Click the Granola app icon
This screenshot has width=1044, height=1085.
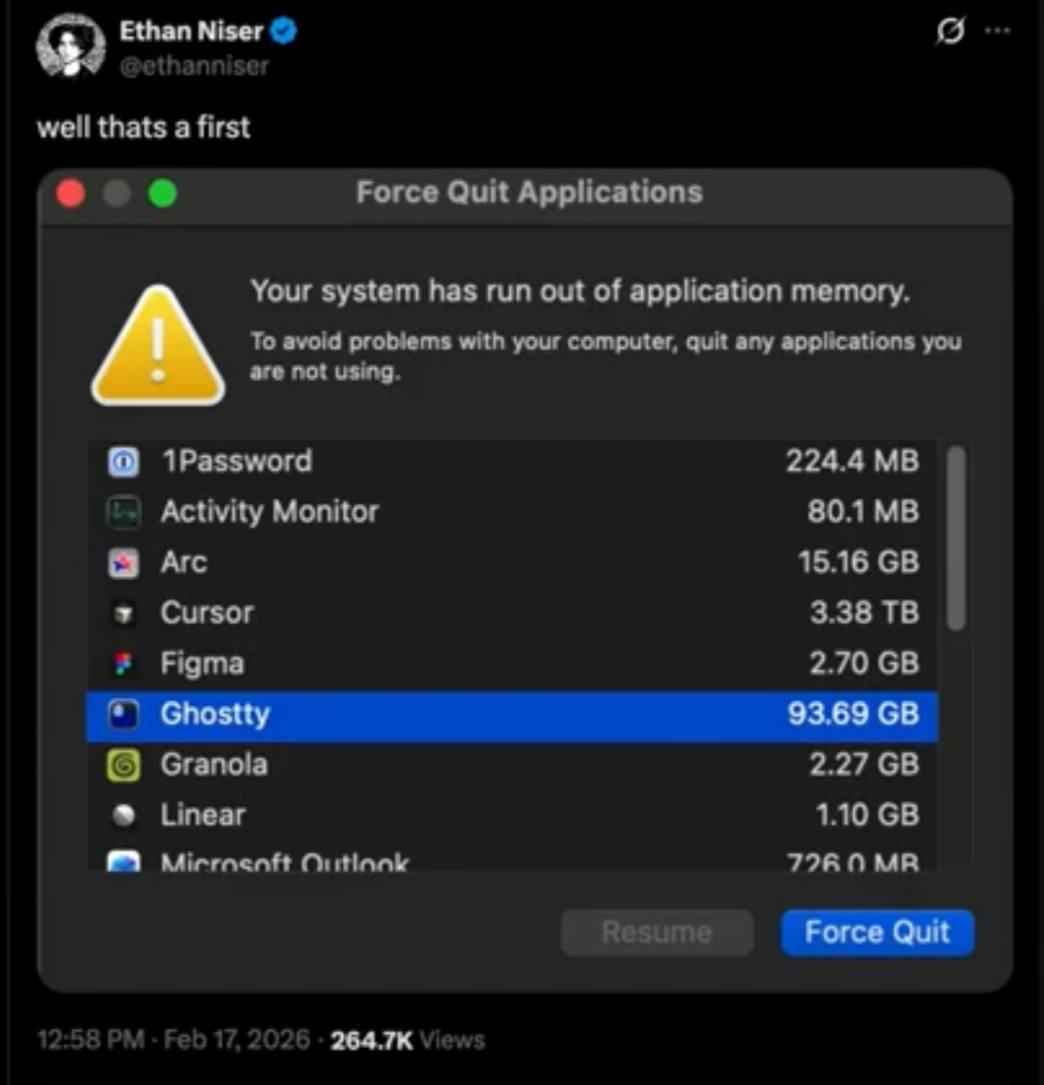pos(123,765)
